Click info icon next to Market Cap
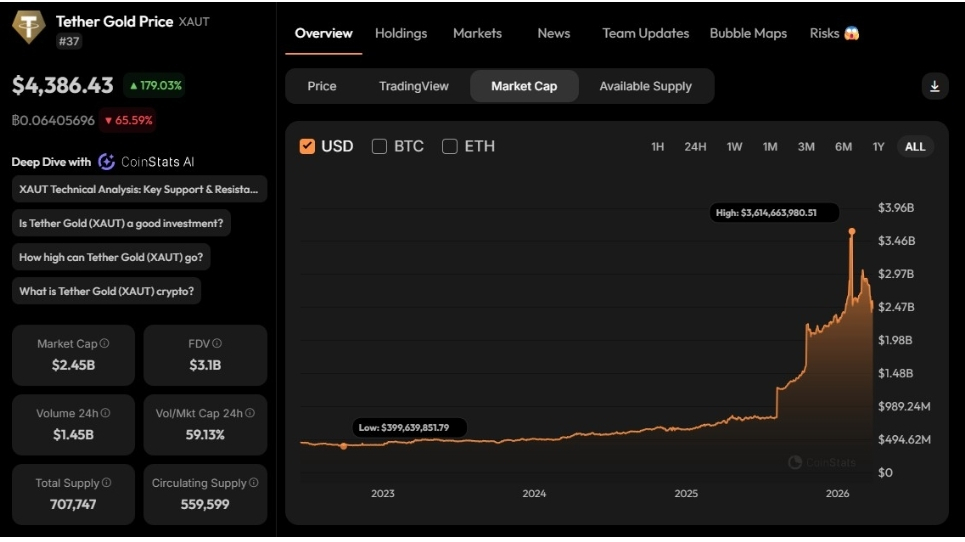Image resolution: width=965 pixels, height=542 pixels. 105,343
